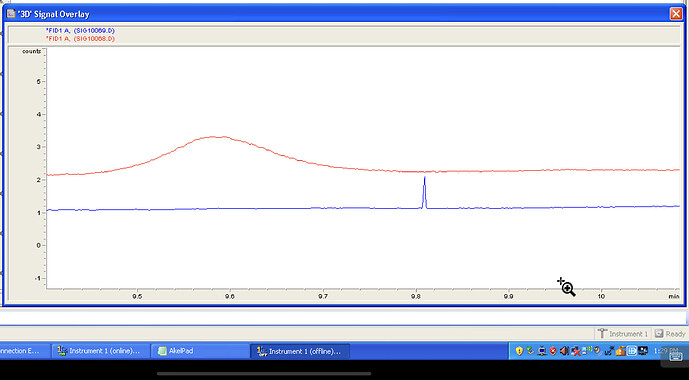Screen dimensions: 689x380
Task: Click the orange lock tray icon
Action: coord(620,351)
